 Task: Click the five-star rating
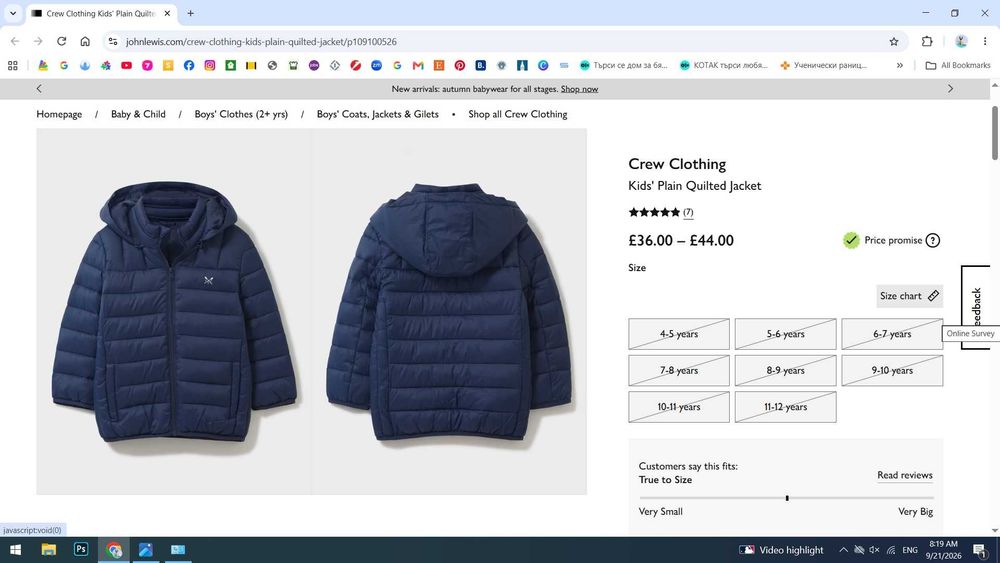[x=654, y=212]
